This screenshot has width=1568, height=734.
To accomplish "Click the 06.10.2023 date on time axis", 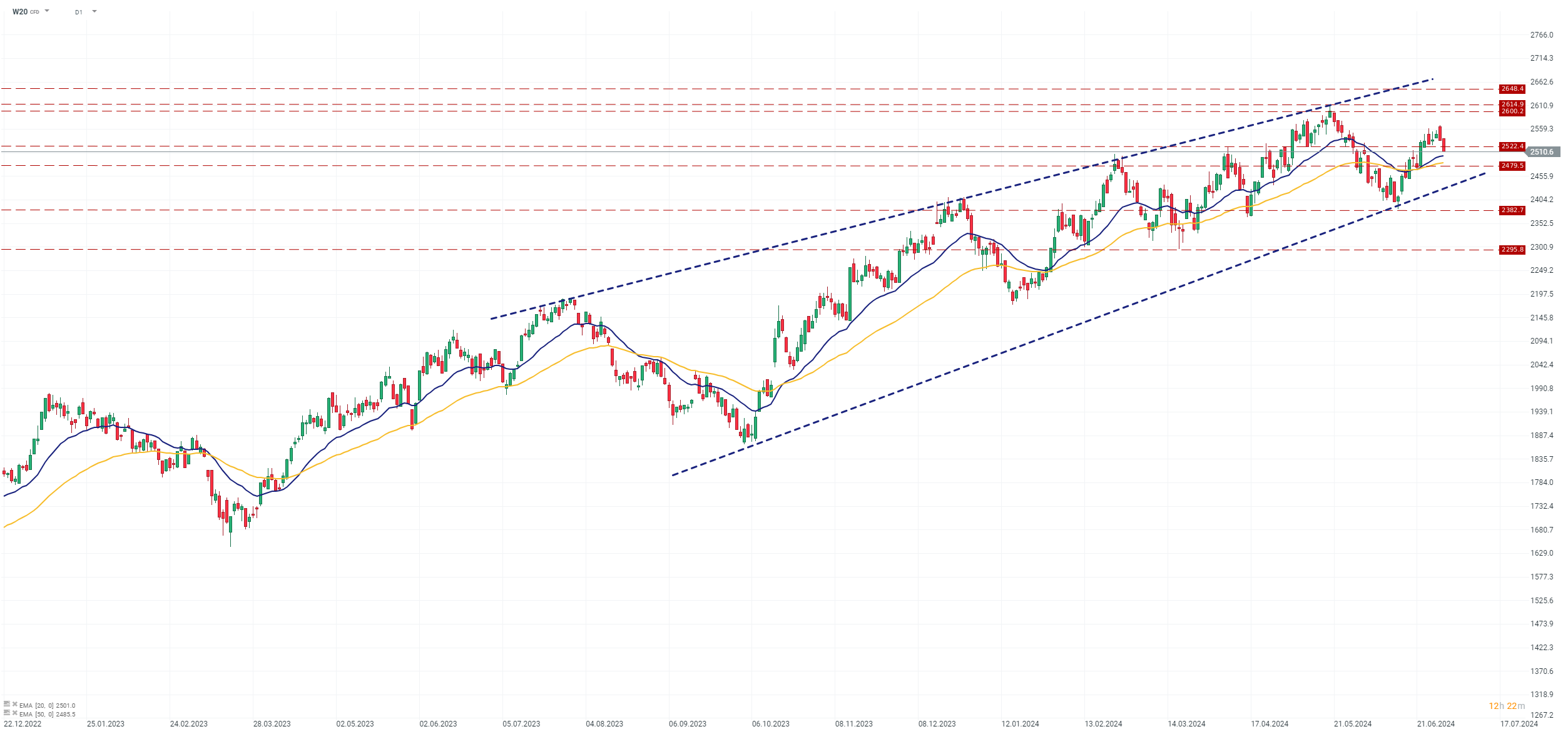I will pyautogui.click(x=771, y=724).
